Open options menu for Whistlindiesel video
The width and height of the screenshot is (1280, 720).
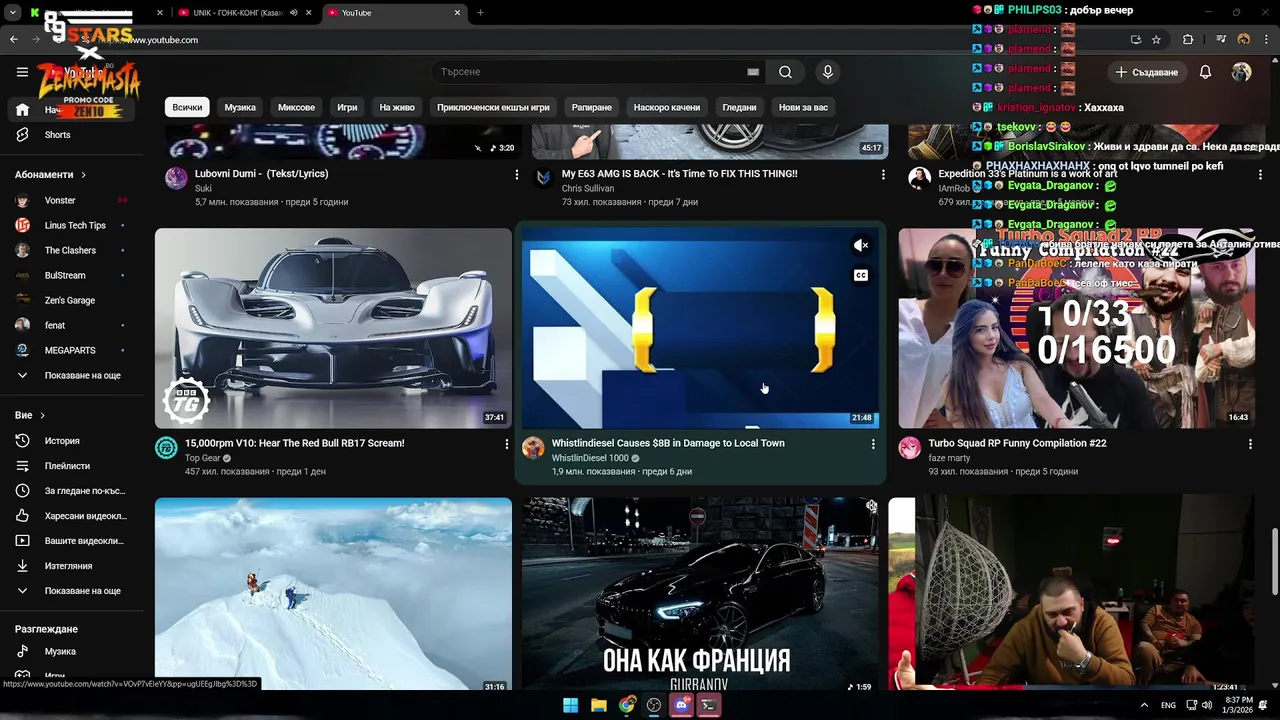click(873, 444)
